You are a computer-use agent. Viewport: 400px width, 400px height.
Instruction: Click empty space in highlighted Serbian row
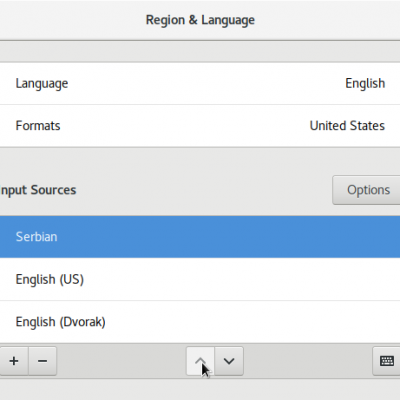tap(233, 237)
